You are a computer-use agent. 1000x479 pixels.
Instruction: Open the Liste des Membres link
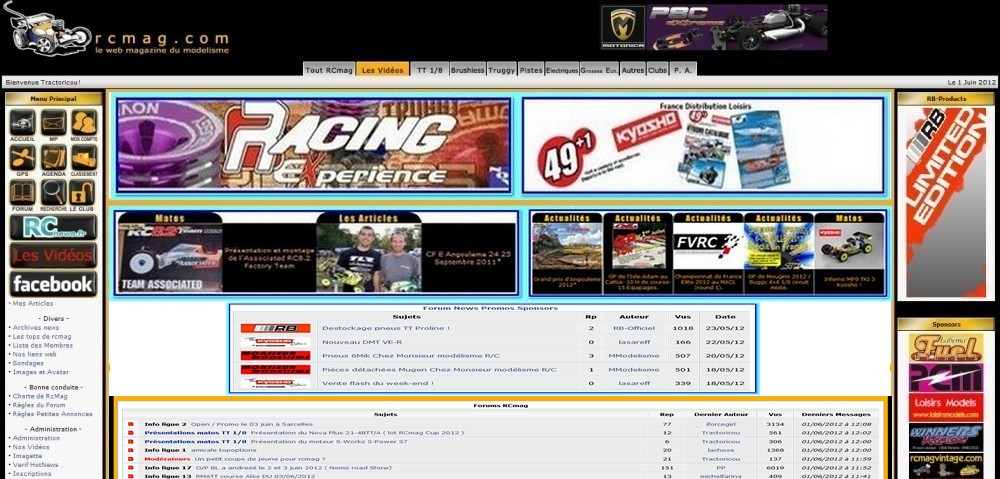[x=43, y=346]
